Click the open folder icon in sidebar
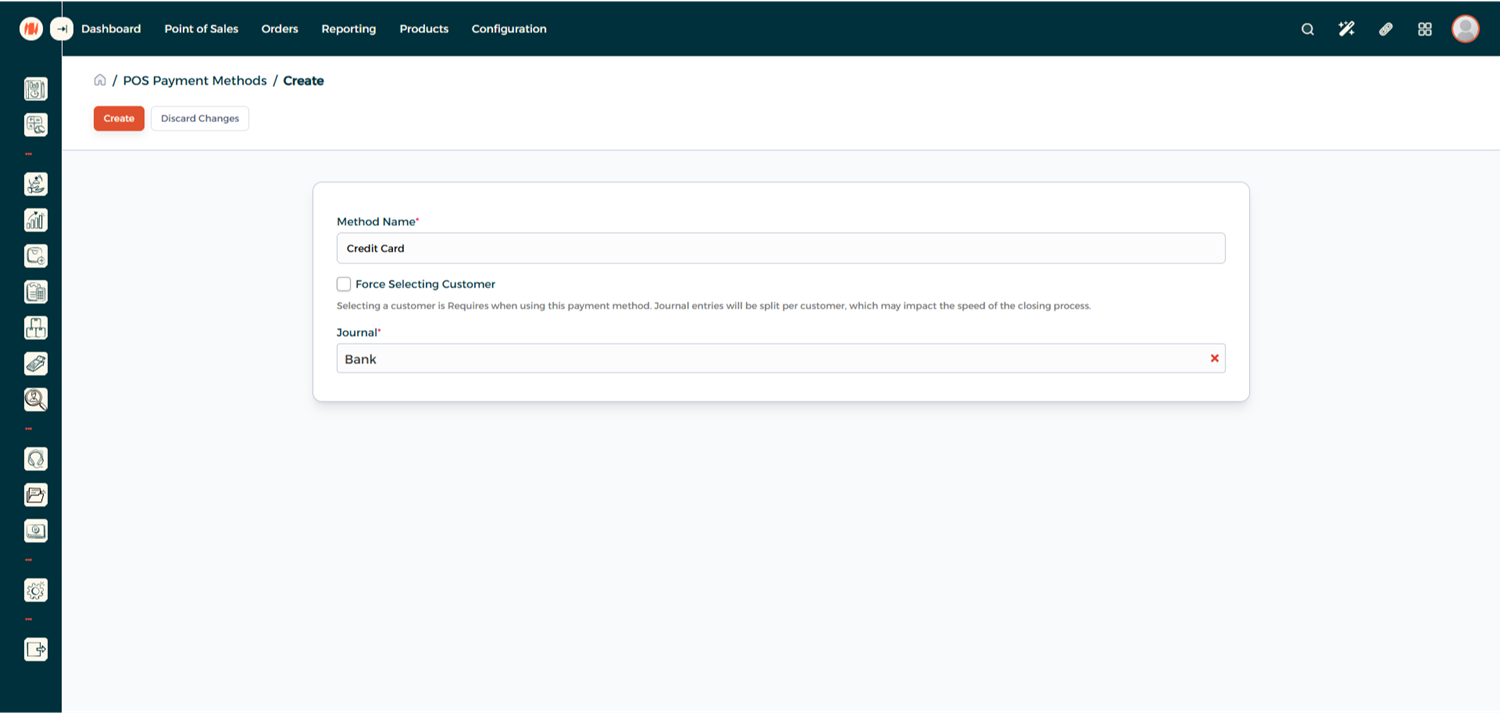The height and width of the screenshot is (713, 1500). (35, 495)
